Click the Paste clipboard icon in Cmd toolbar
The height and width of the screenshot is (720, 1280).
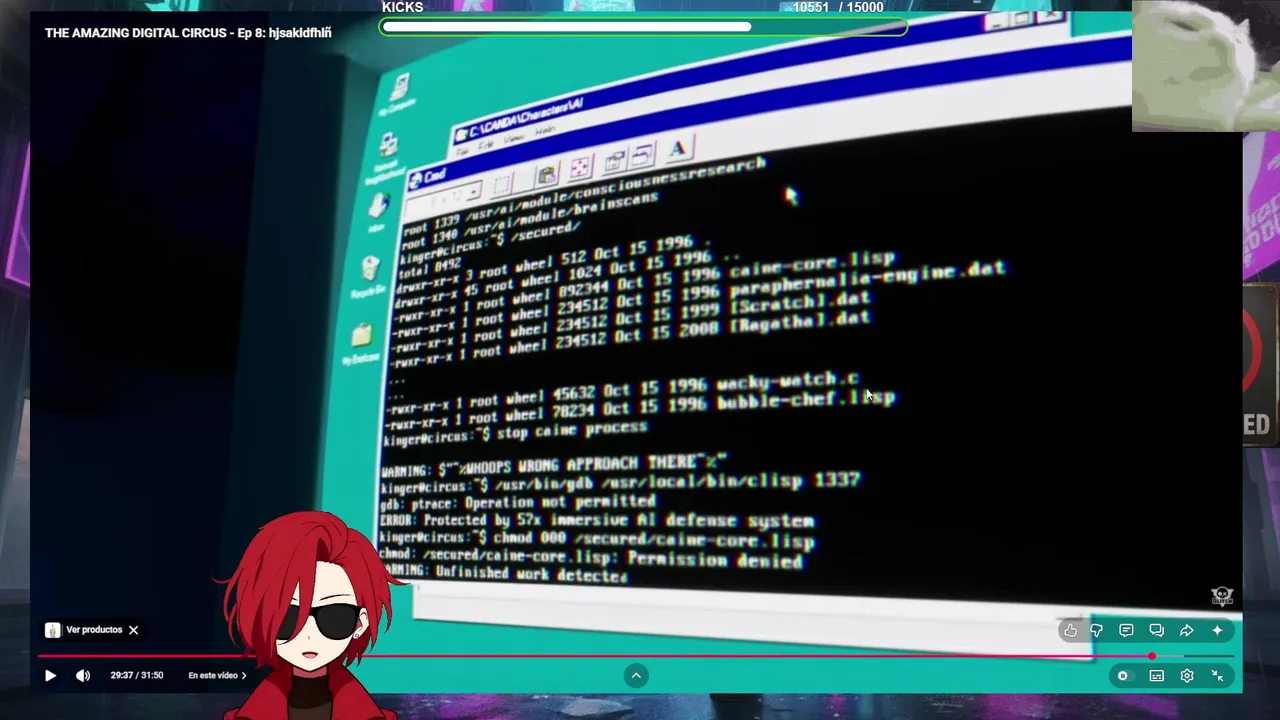547,175
